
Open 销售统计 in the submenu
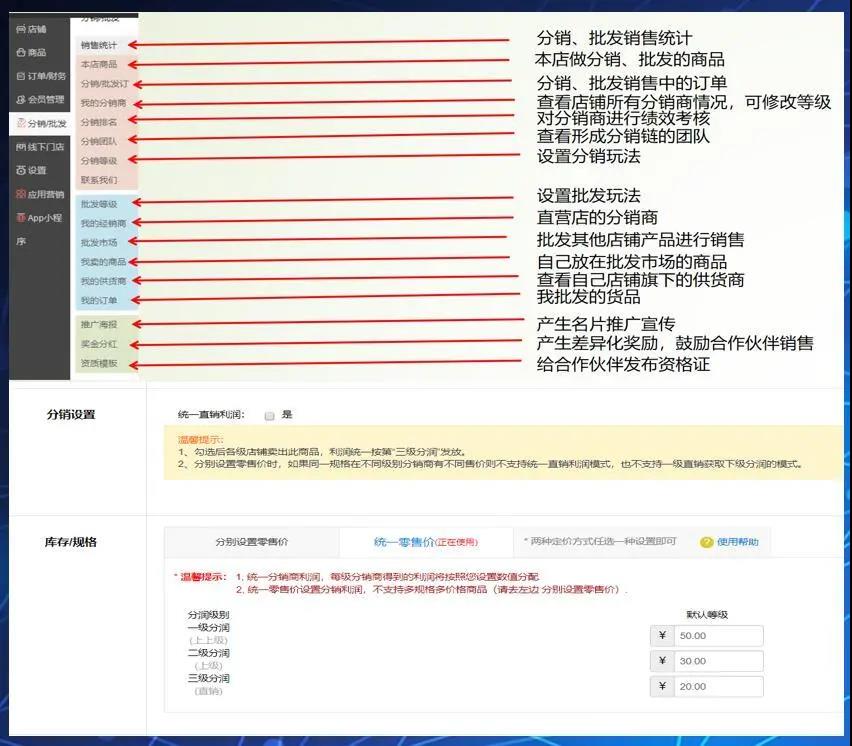coord(99,46)
